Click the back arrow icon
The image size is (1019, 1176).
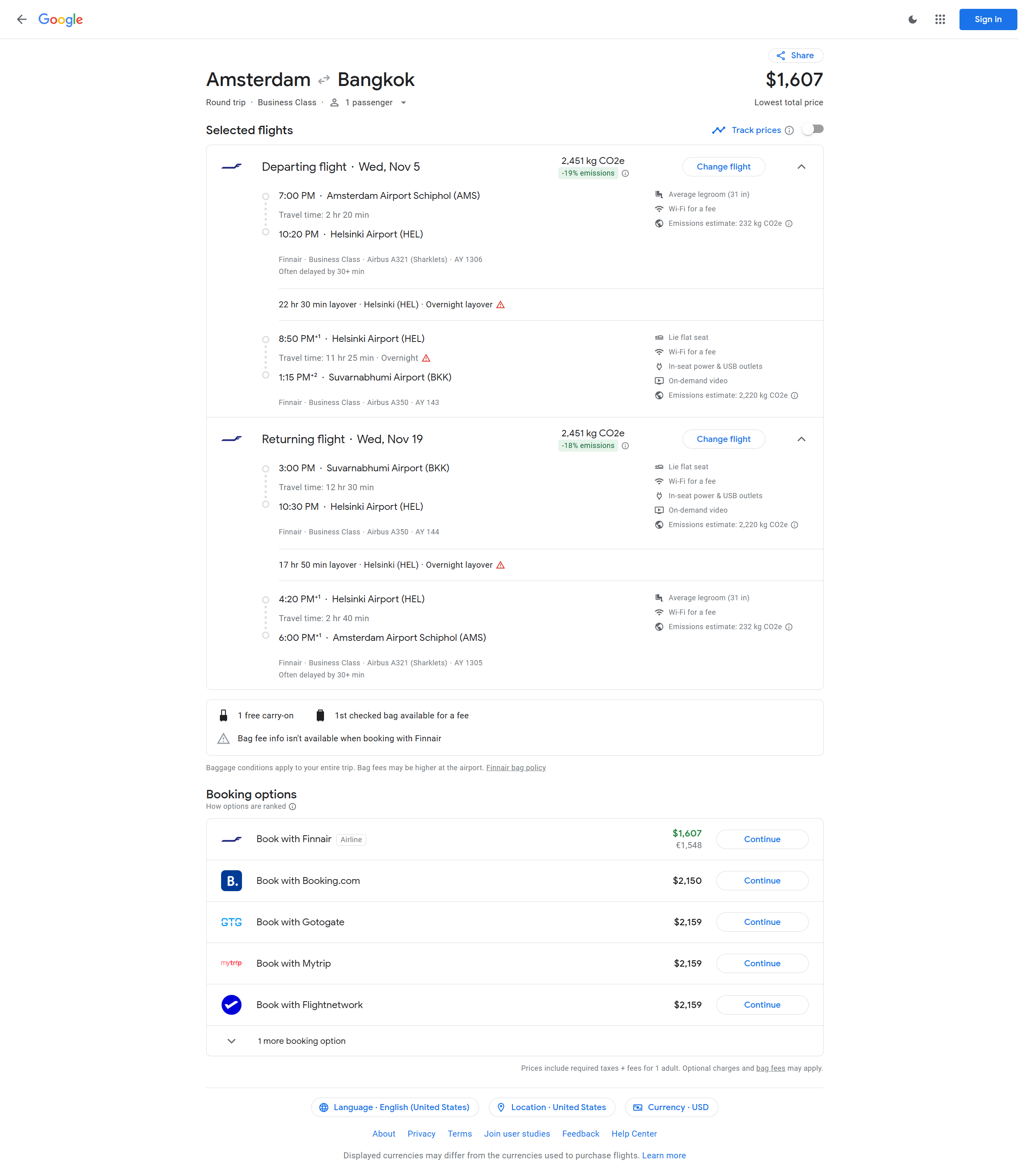coord(22,19)
